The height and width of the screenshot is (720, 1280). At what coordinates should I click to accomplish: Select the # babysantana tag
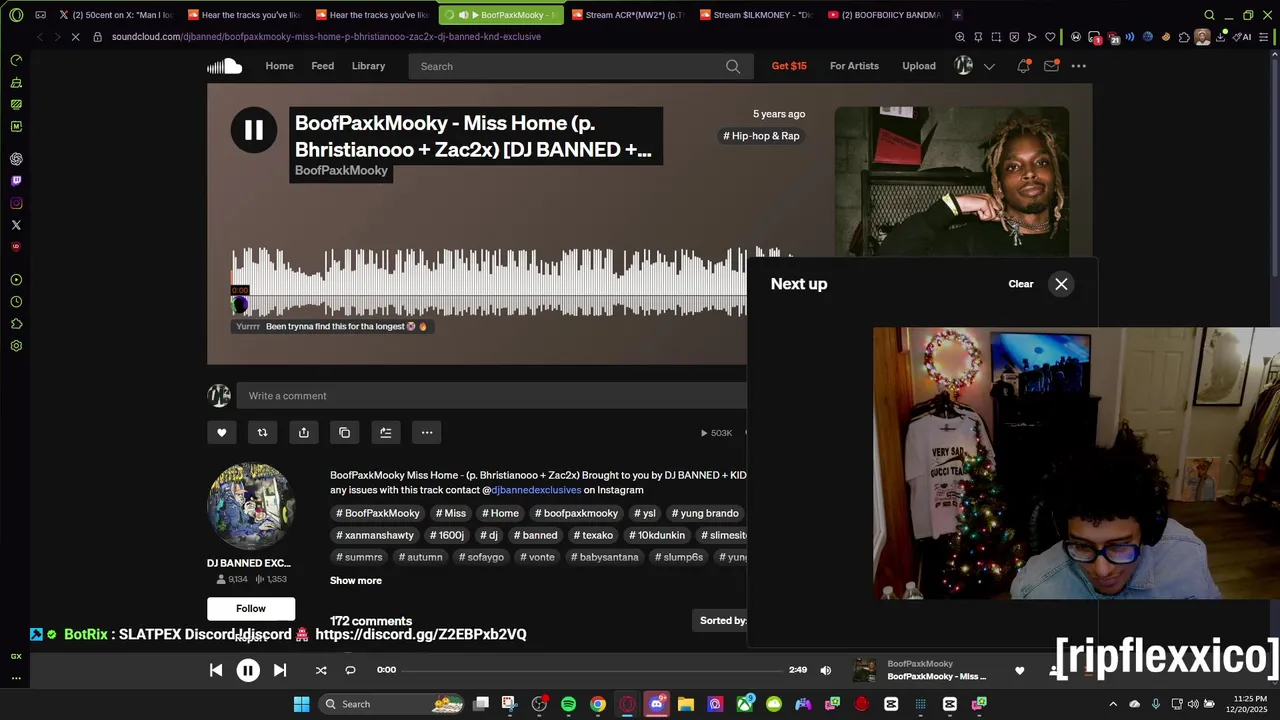(x=603, y=557)
